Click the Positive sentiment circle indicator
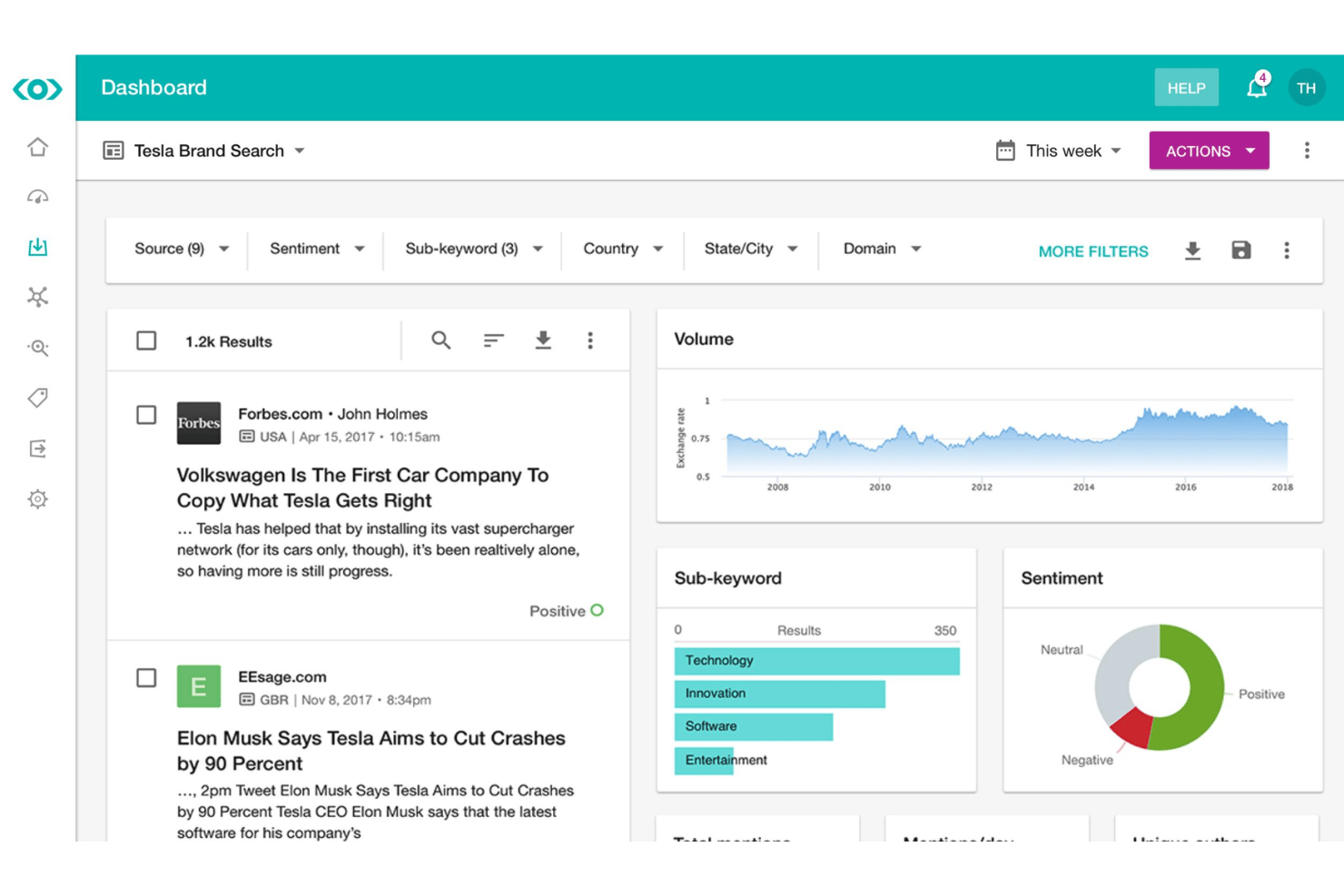 pyautogui.click(x=597, y=610)
